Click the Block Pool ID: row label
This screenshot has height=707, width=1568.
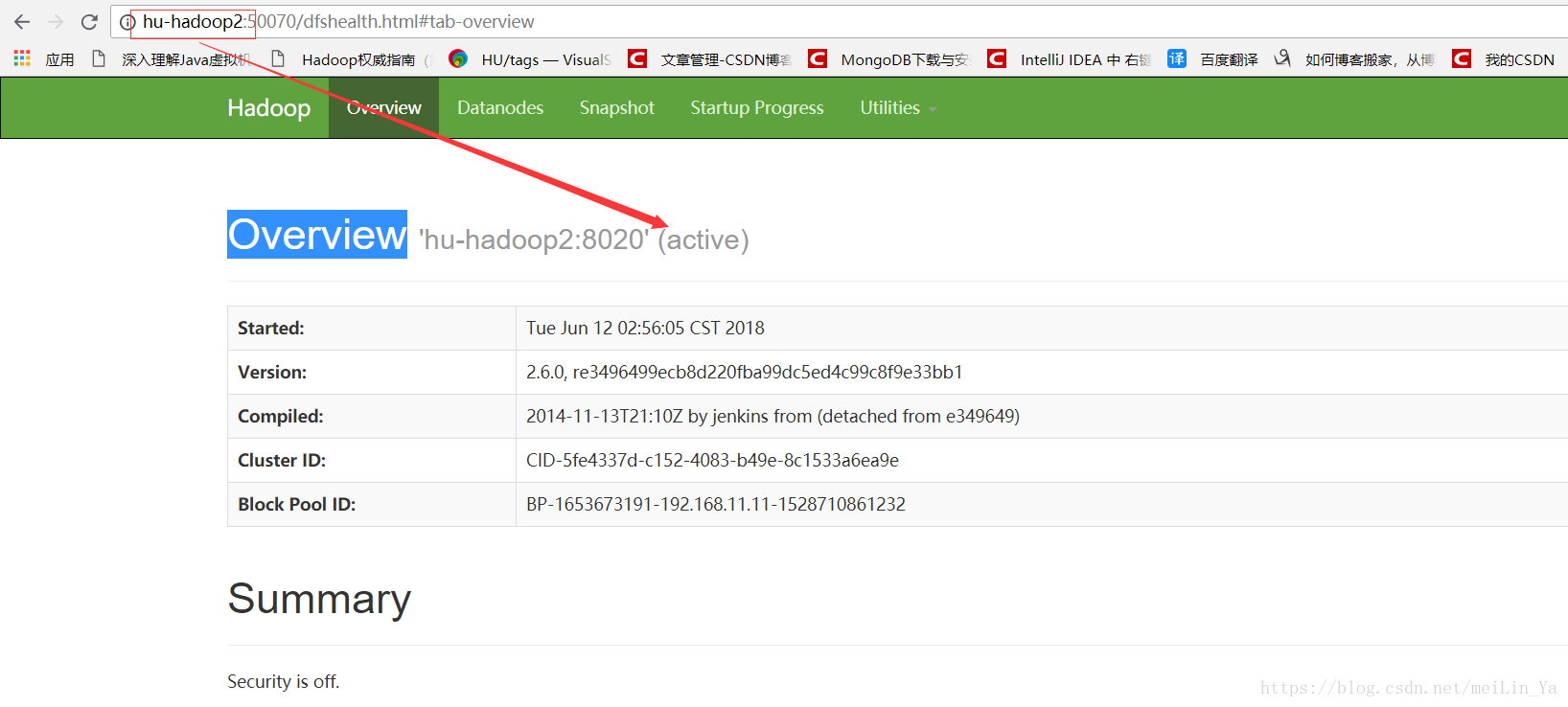pos(297,505)
